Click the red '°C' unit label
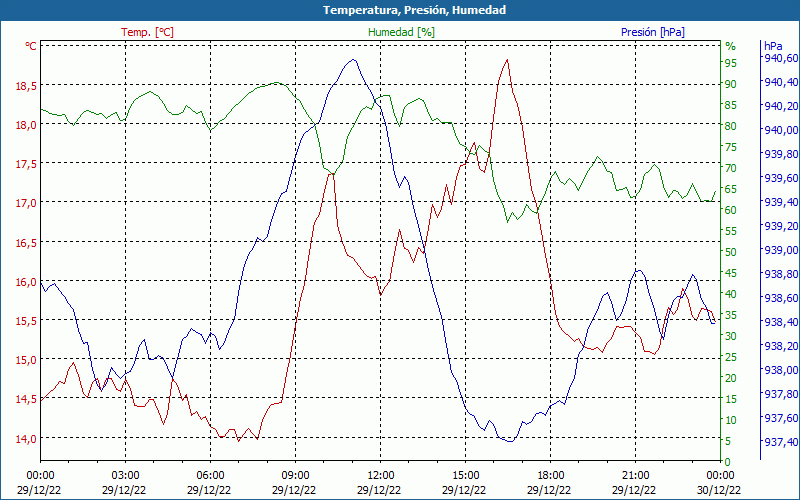This screenshot has height=500, width=800. (x=31, y=46)
